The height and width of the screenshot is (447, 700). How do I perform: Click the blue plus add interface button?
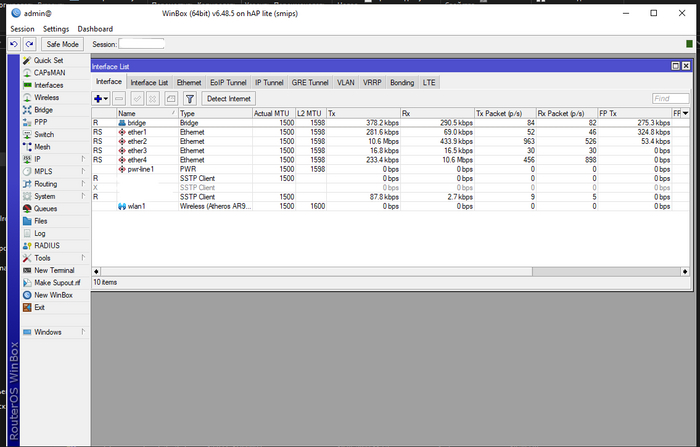point(98,99)
